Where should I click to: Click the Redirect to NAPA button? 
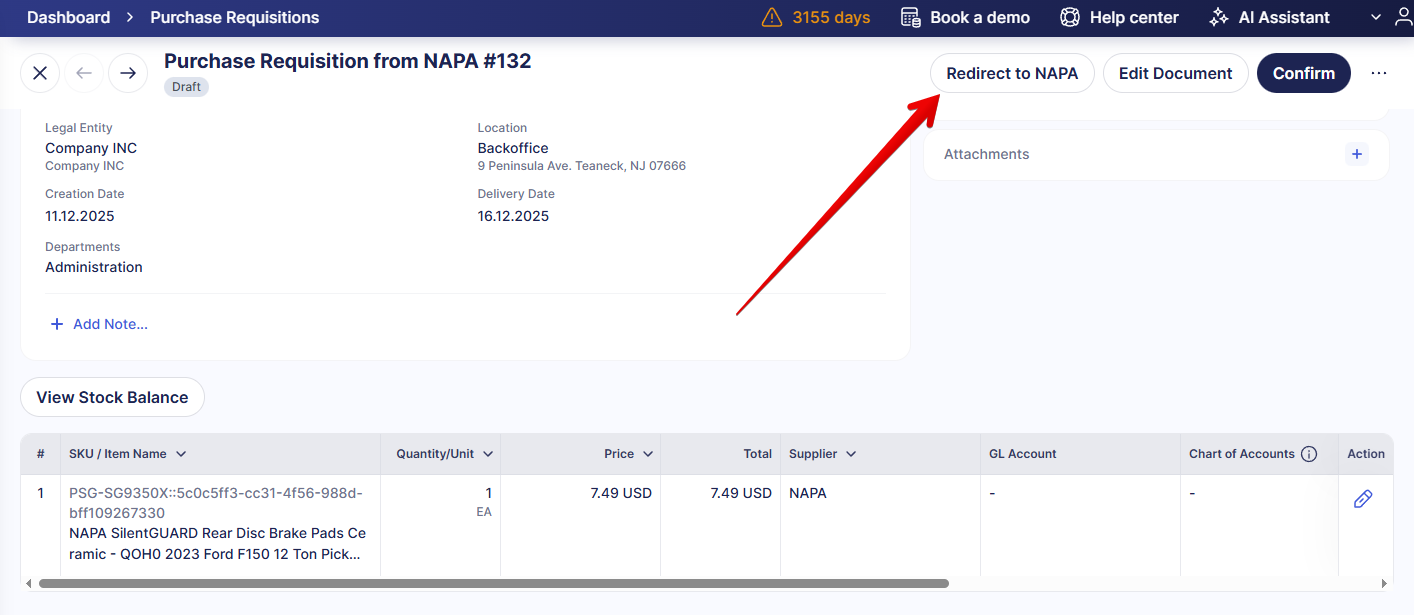pos(1012,73)
